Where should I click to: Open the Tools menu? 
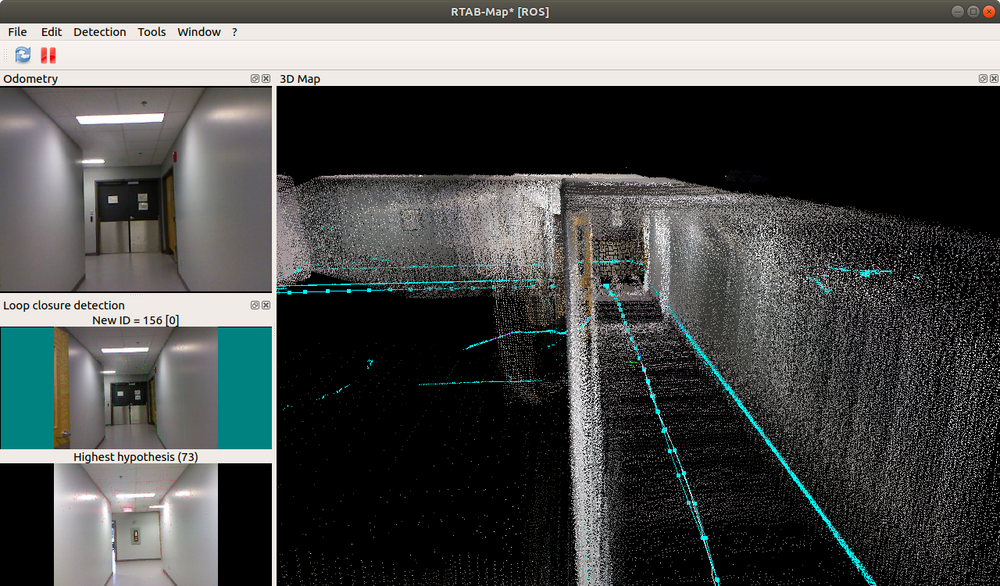(151, 31)
